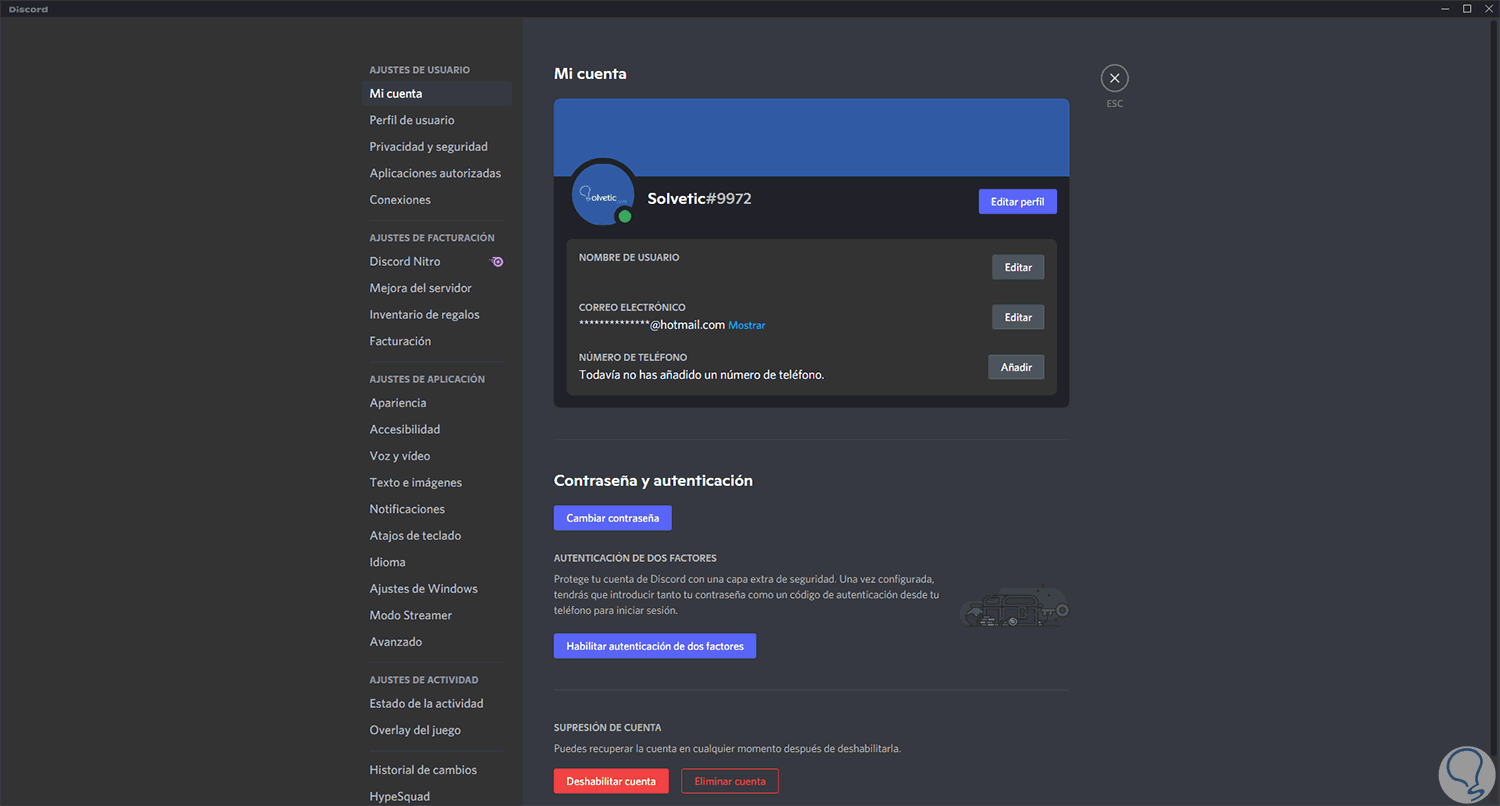This screenshot has width=1500, height=806.
Task: Click the masked @hotmail.com email text
Action: click(x=652, y=326)
